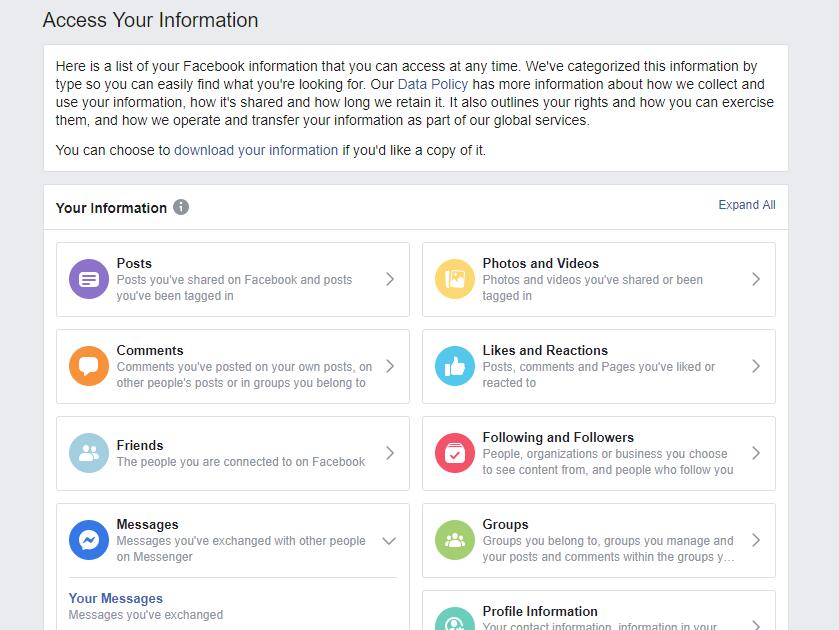The image size is (839, 630).
Task: Click Expand All
Action: (747, 205)
